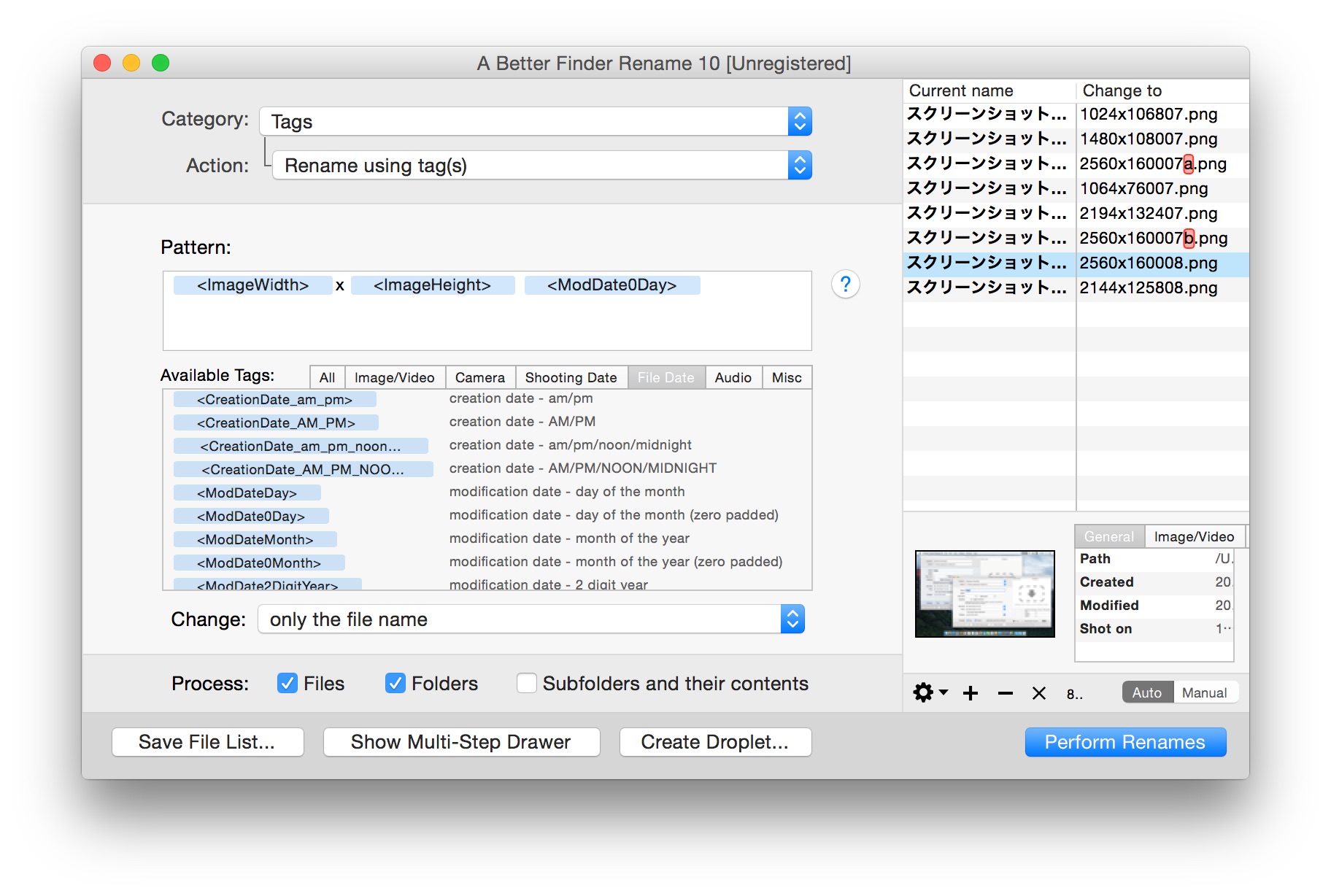Select file row 1064x76007.png
Screen dimensions: 1331x896
[1076, 188]
